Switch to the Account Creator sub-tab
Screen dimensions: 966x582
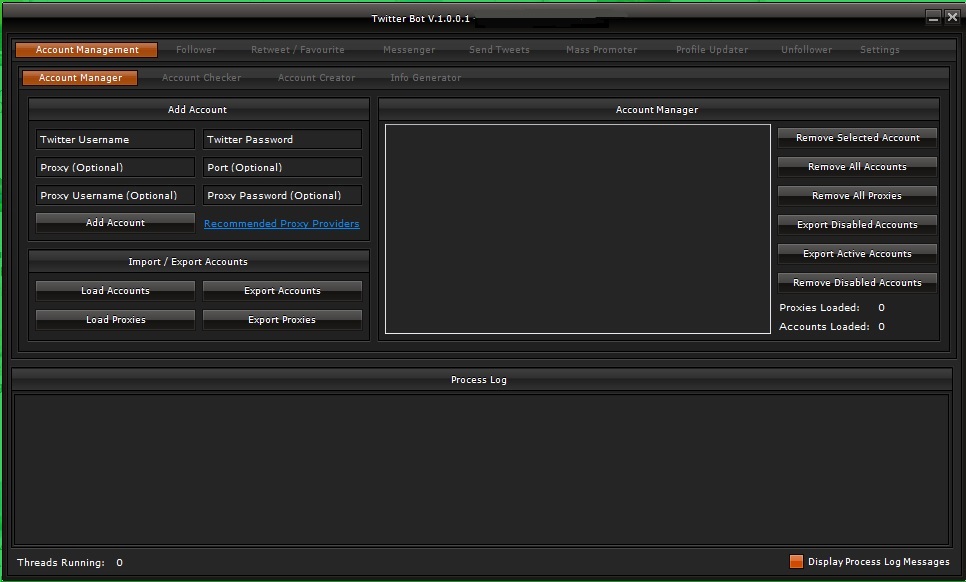point(316,78)
